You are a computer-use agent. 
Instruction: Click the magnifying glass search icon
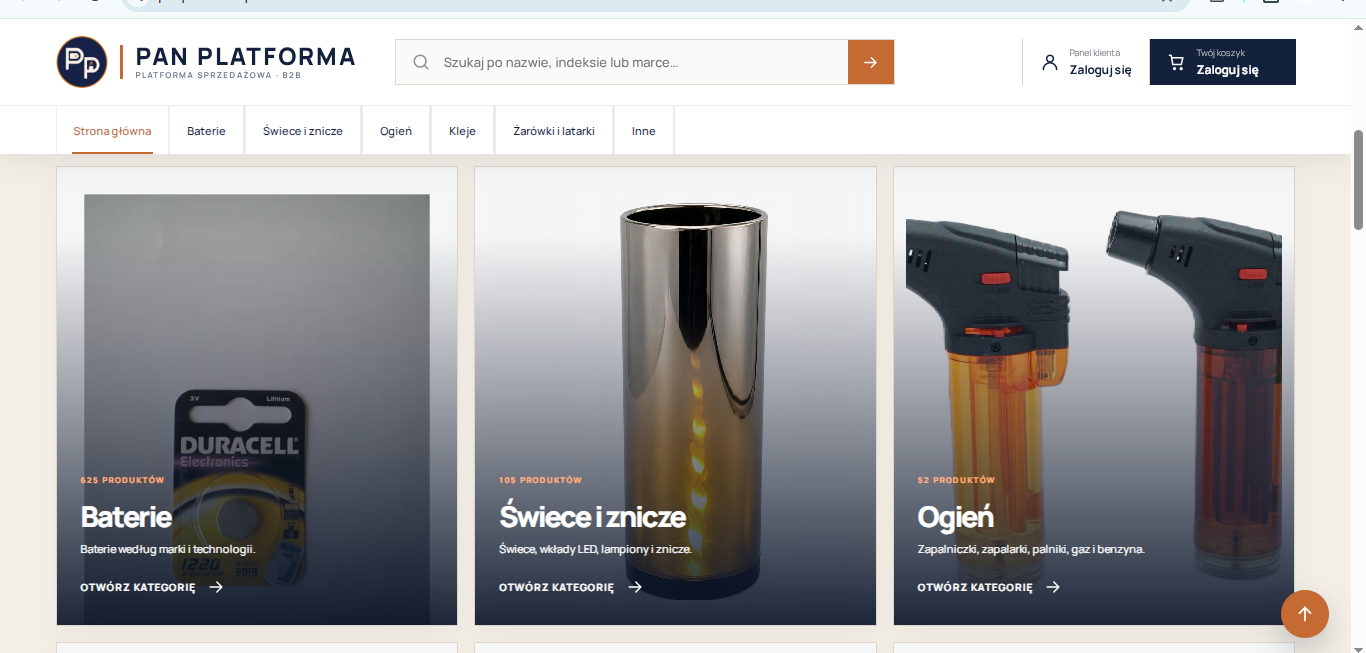point(421,62)
